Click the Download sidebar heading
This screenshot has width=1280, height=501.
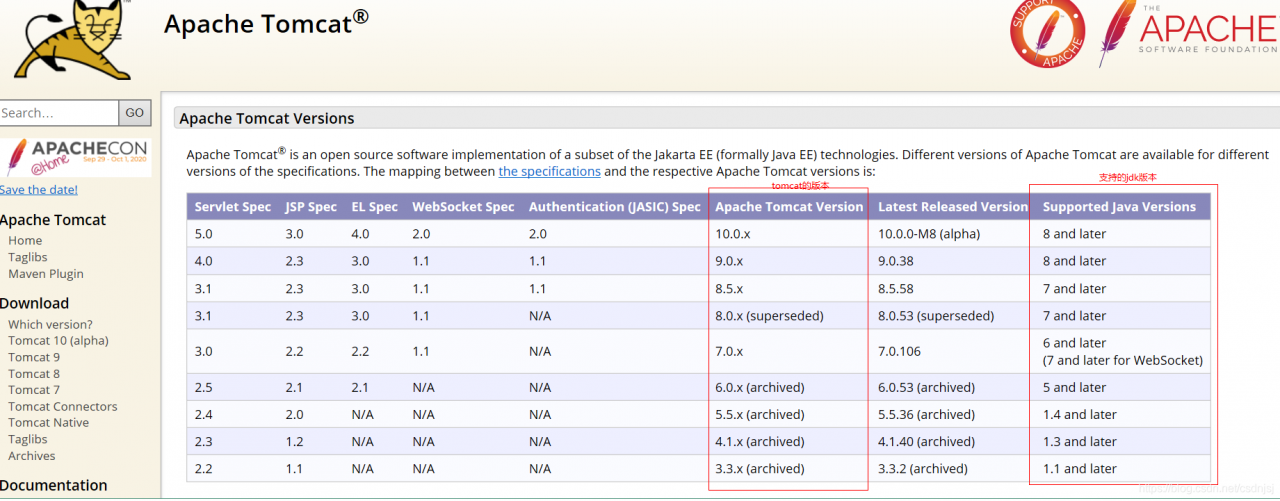pos(35,304)
